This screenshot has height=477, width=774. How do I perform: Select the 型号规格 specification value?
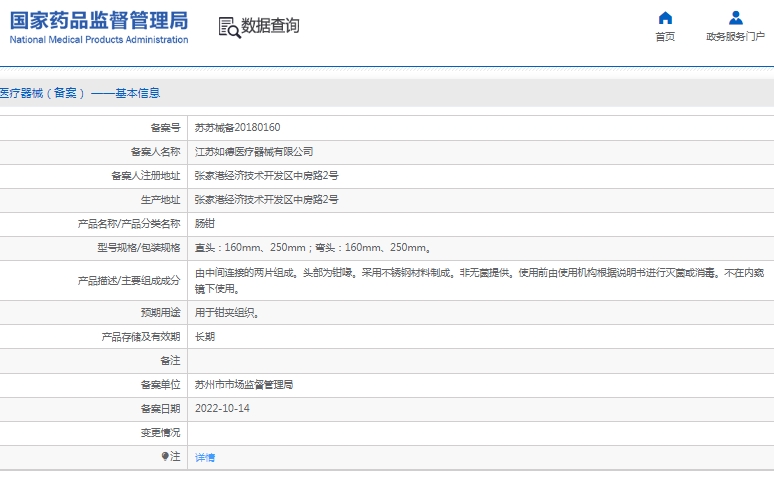(x=312, y=247)
